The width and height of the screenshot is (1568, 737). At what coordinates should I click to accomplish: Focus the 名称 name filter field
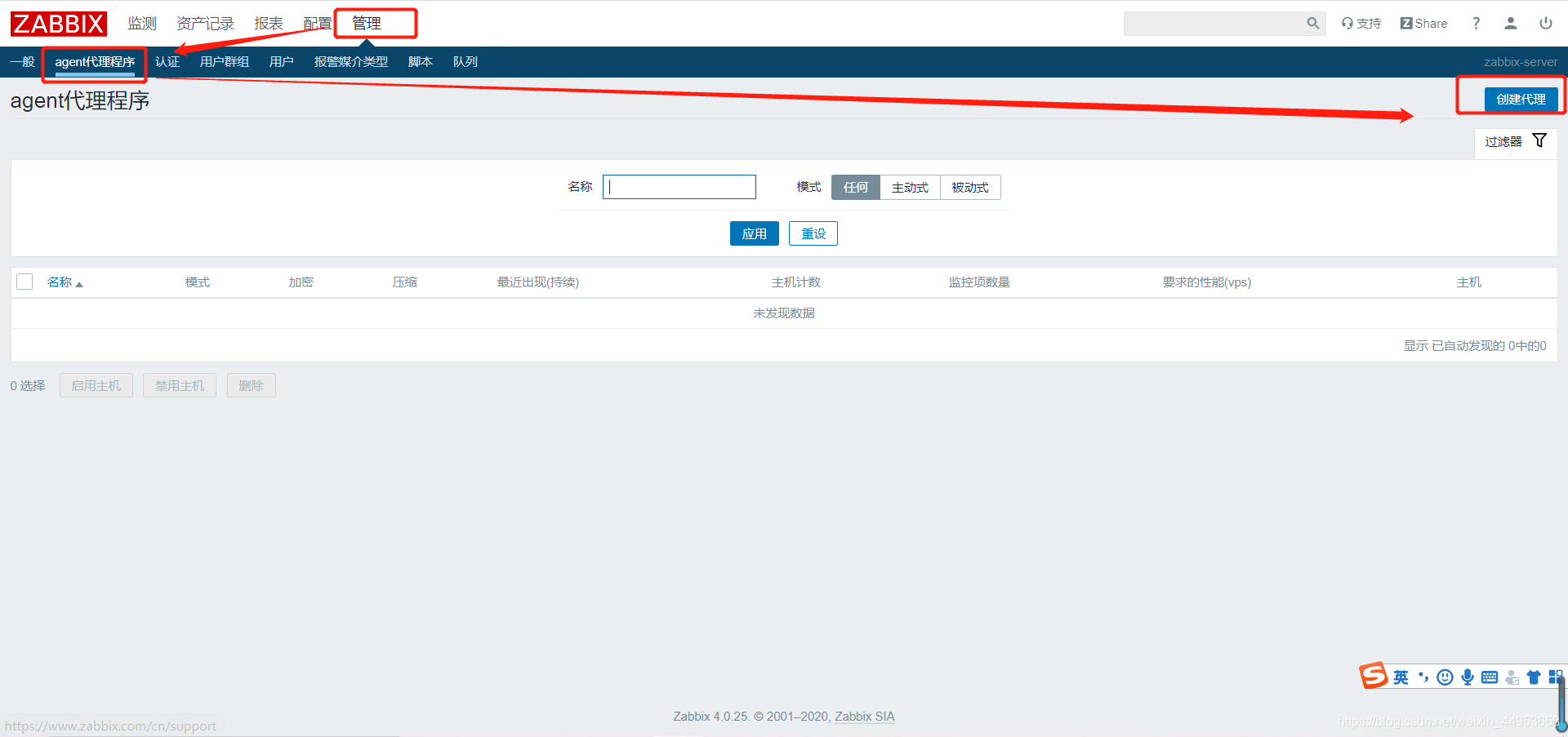point(679,187)
